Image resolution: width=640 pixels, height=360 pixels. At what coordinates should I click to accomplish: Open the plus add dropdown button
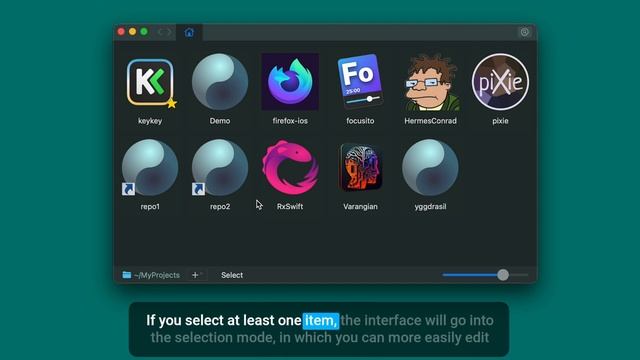(197, 275)
